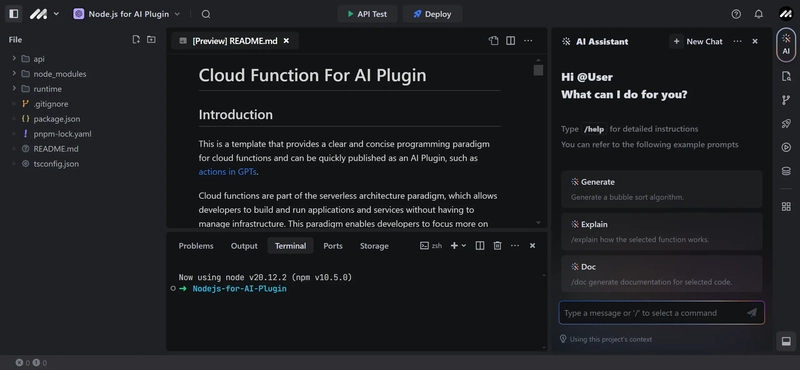Click the open source file icon in editor toolbar
800x370 pixels.
coord(493,41)
